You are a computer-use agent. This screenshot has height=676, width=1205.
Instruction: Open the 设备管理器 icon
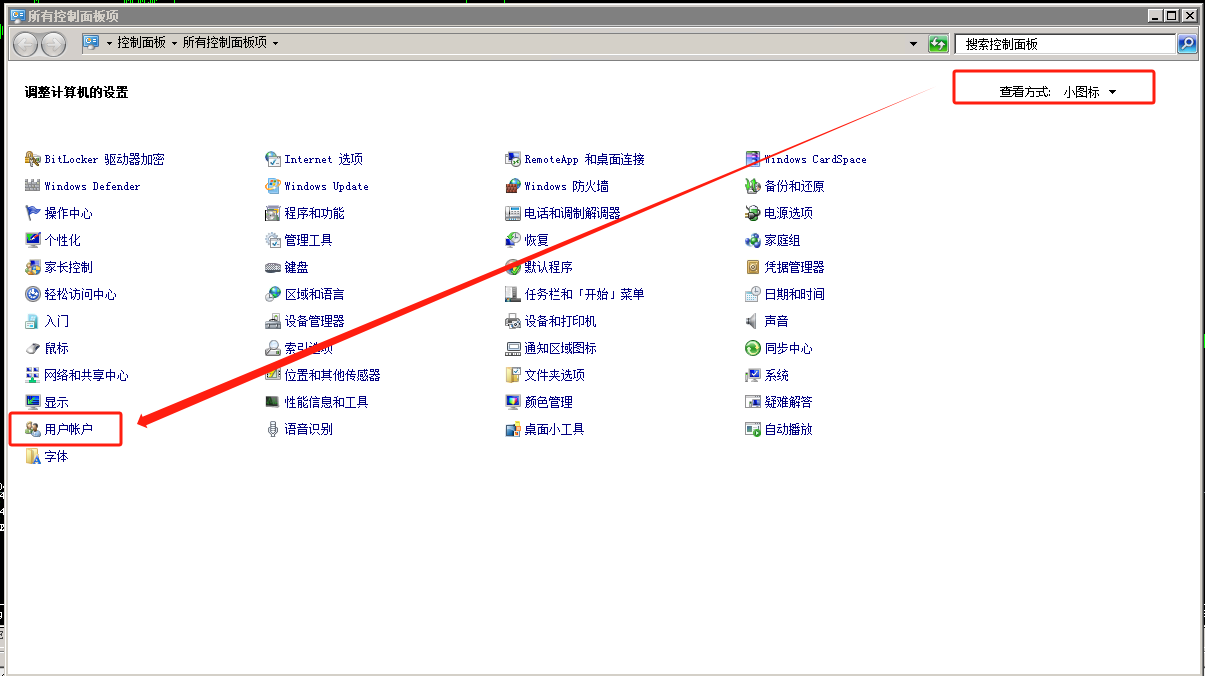coord(273,321)
